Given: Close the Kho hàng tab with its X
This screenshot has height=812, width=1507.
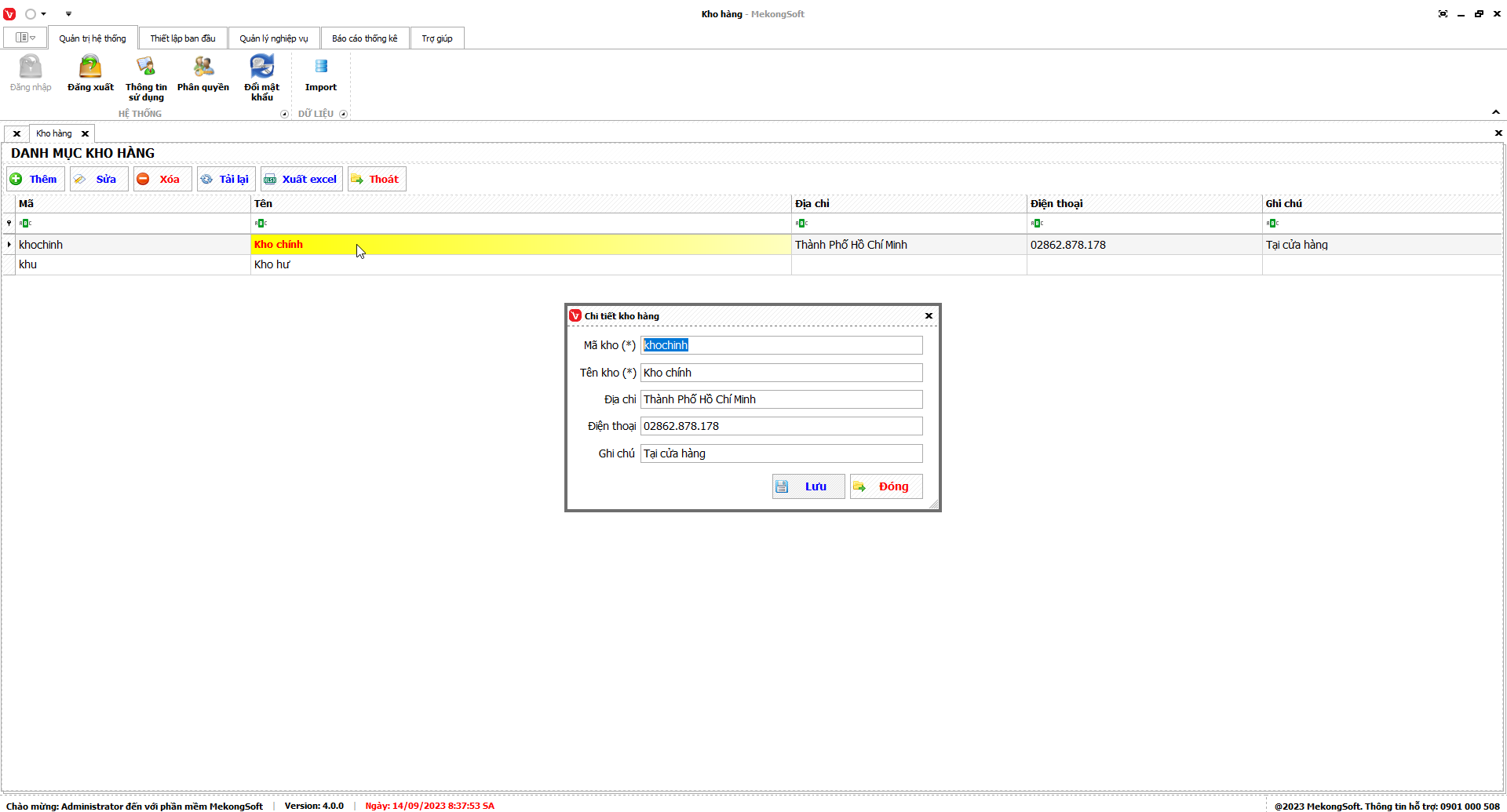Looking at the screenshot, I should click(x=86, y=133).
